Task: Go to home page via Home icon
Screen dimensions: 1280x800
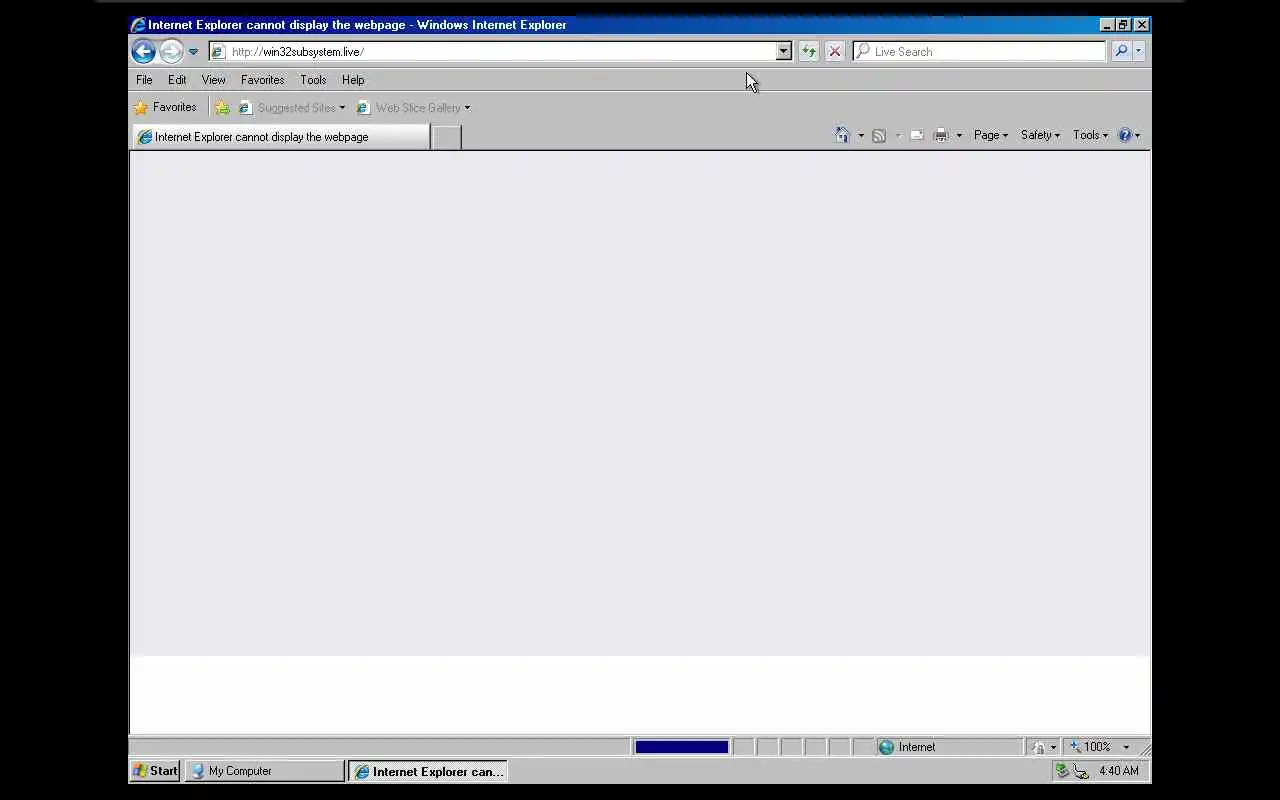Action: (x=842, y=135)
